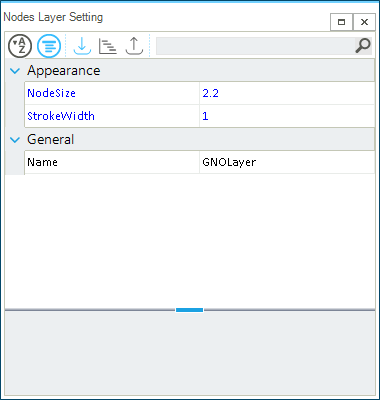Collapse the General category
The image size is (380, 400).
[15, 140]
